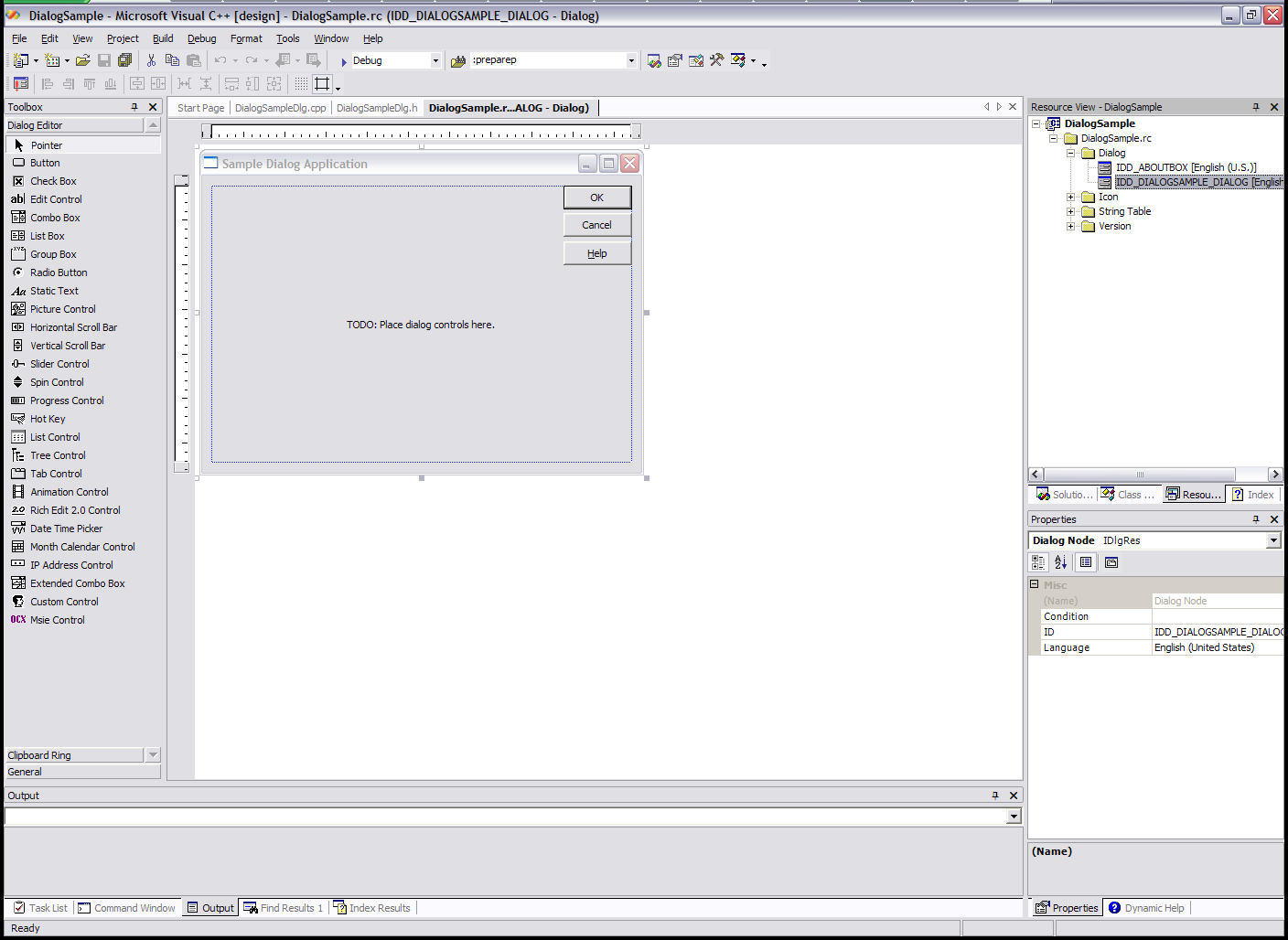Switch to the Start Page tab
This screenshot has height=940, width=1288.
200,108
